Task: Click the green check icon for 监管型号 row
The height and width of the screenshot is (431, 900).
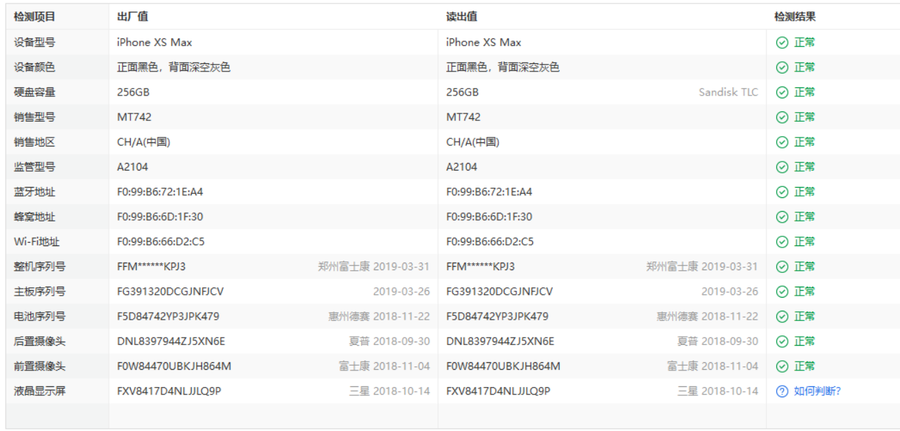Action: click(782, 167)
